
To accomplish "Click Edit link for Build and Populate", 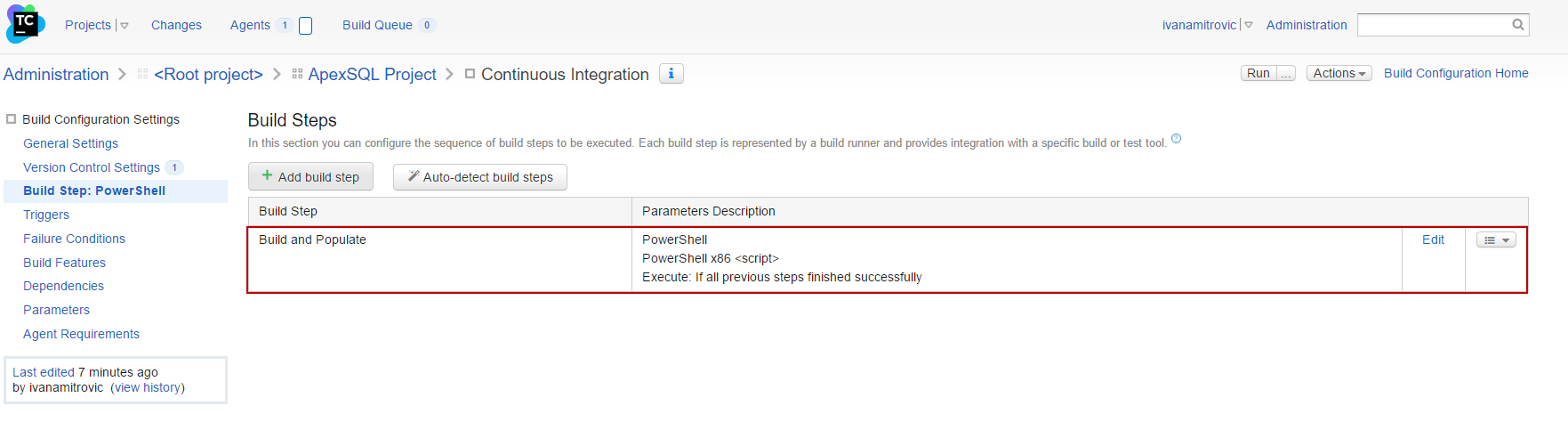I will click(1433, 239).
